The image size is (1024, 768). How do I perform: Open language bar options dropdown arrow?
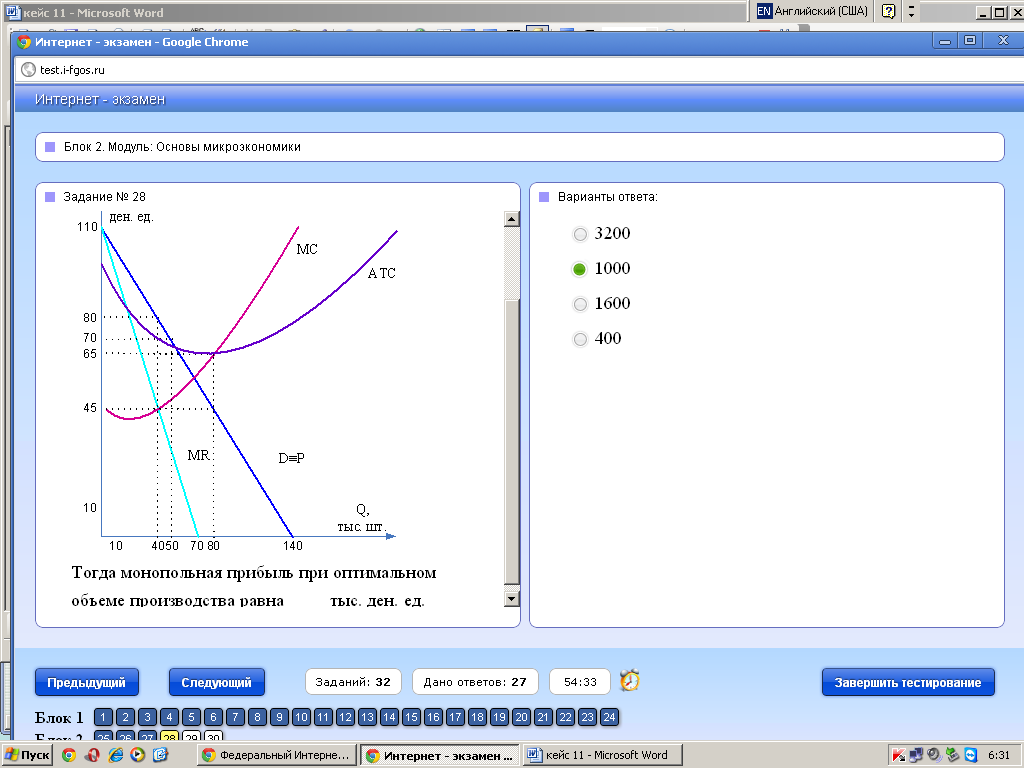(x=912, y=11)
